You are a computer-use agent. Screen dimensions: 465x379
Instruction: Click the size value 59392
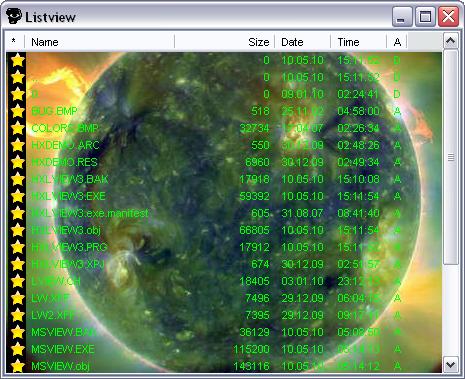[254, 196]
